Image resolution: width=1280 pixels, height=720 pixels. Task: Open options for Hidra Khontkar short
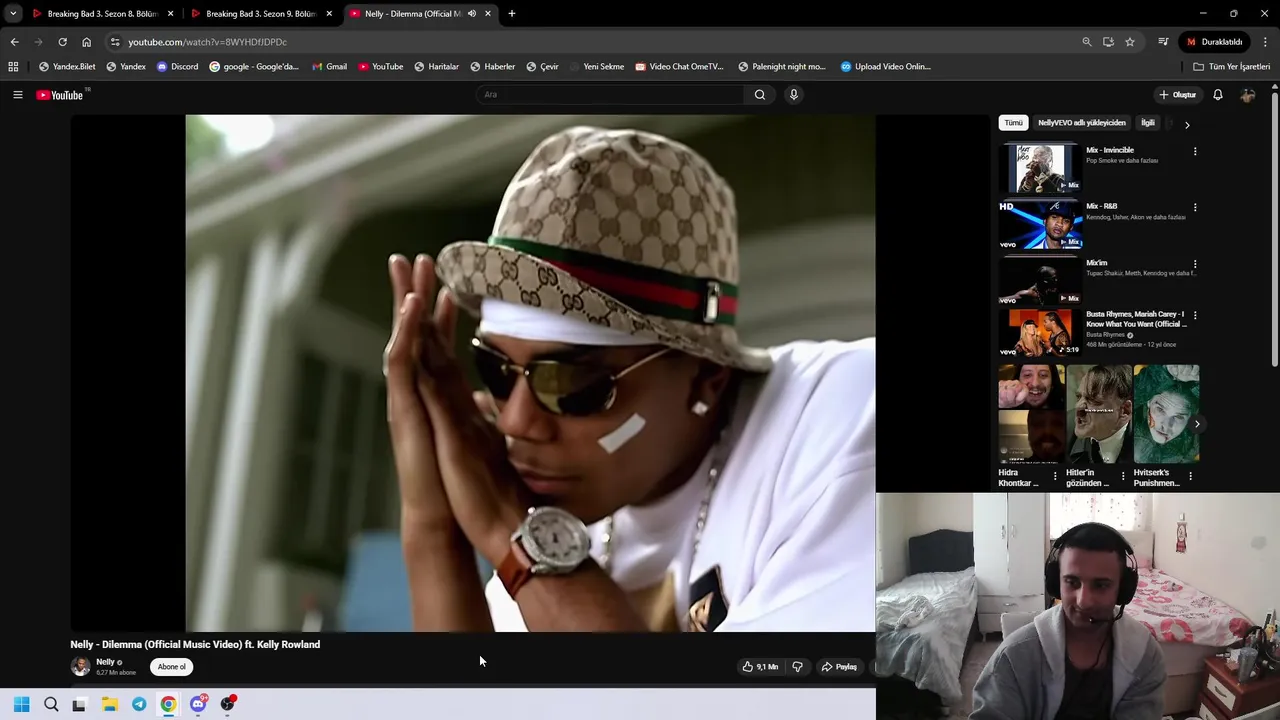pyautogui.click(x=1055, y=476)
